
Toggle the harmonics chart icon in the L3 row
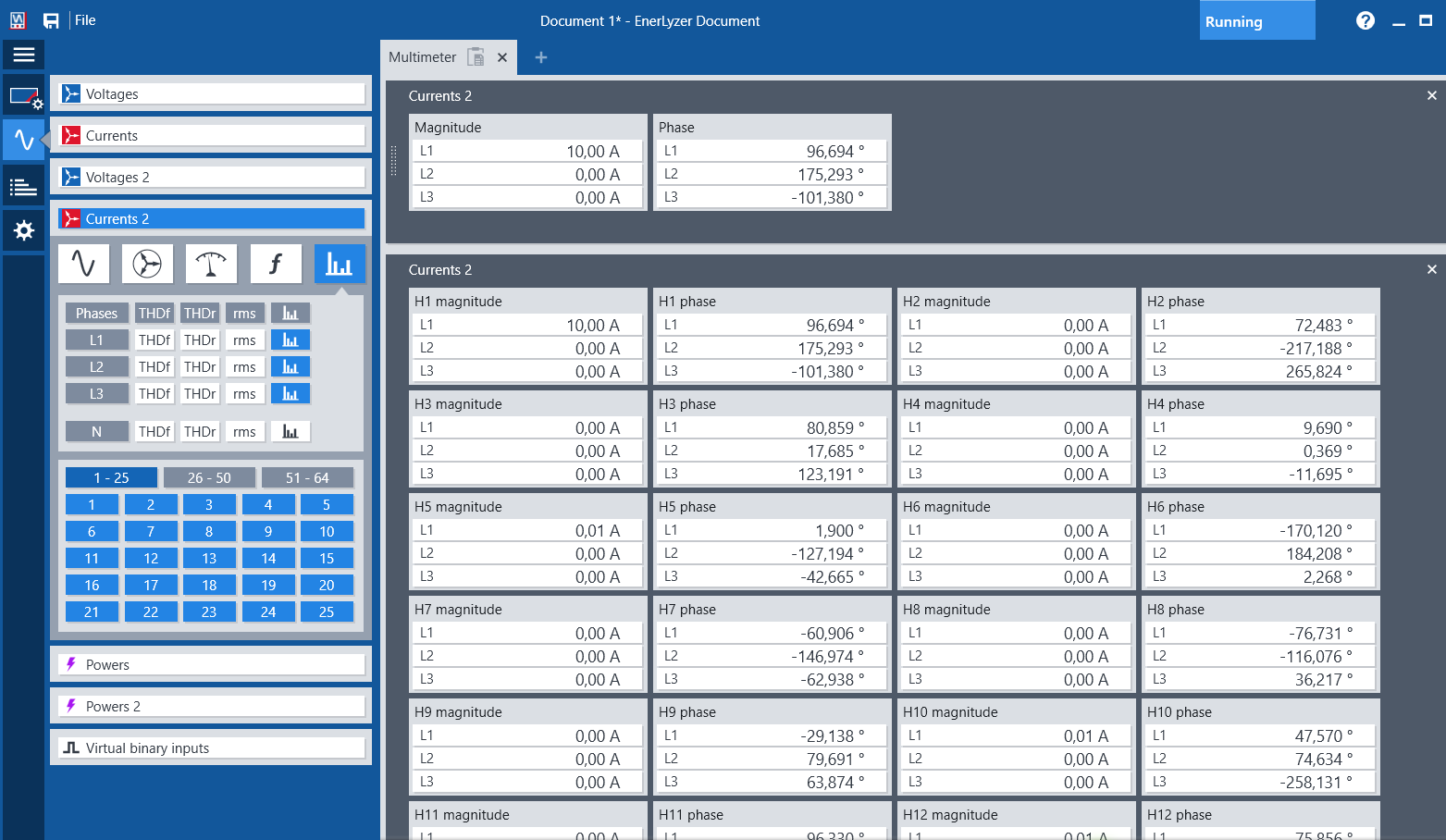click(290, 394)
